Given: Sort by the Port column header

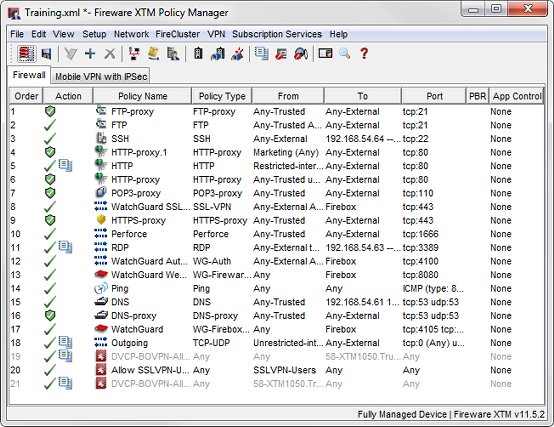Looking at the screenshot, I should pyautogui.click(x=434, y=96).
